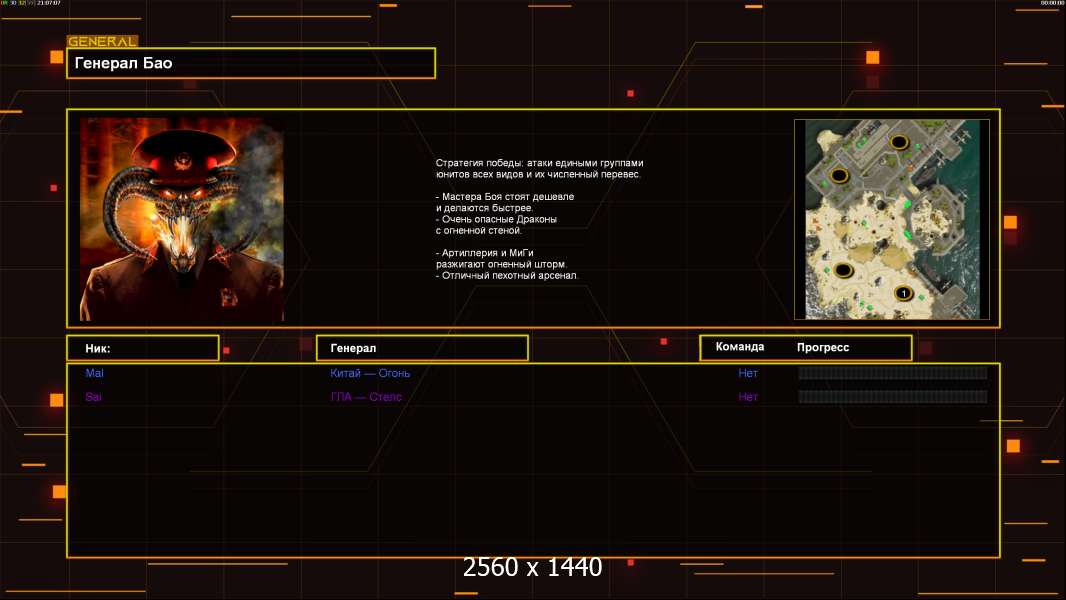Image resolution: width=1066 pixels, height=600 pixels.
Task: Pick the empty start slot on the western base runway
Action: 839,176
